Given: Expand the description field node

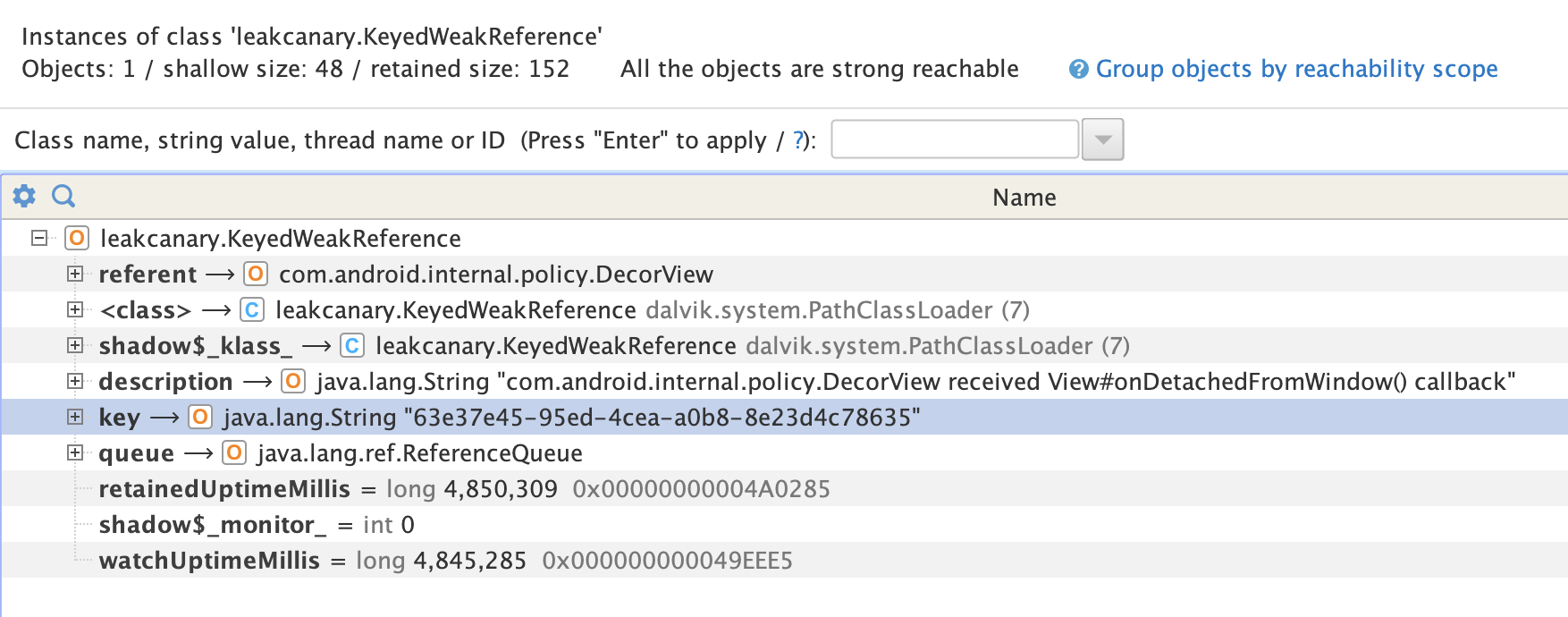Looking at the screenshot, I should (75, 381).
